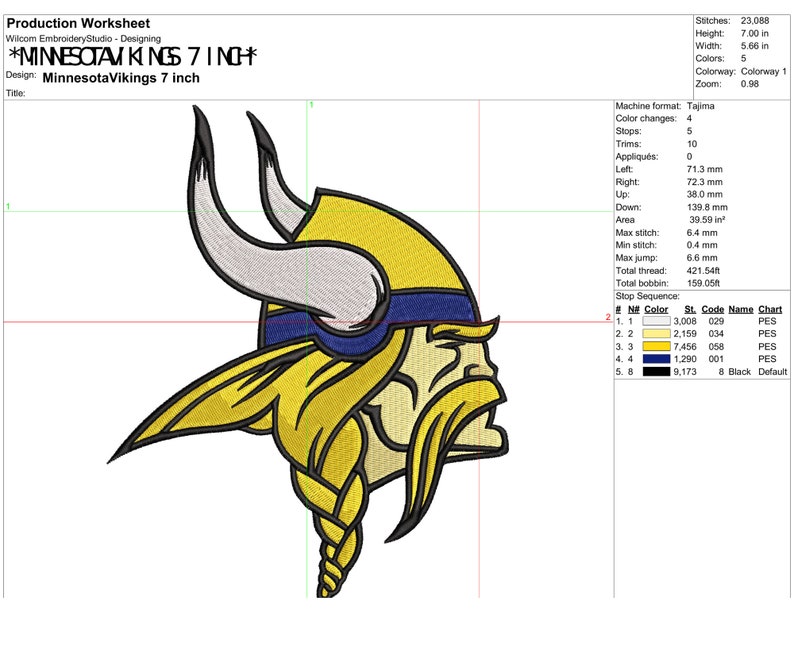Screen dimensions: 794x655
Task: Click the stitches value '23,088'
Action: [x=755, y=21]
